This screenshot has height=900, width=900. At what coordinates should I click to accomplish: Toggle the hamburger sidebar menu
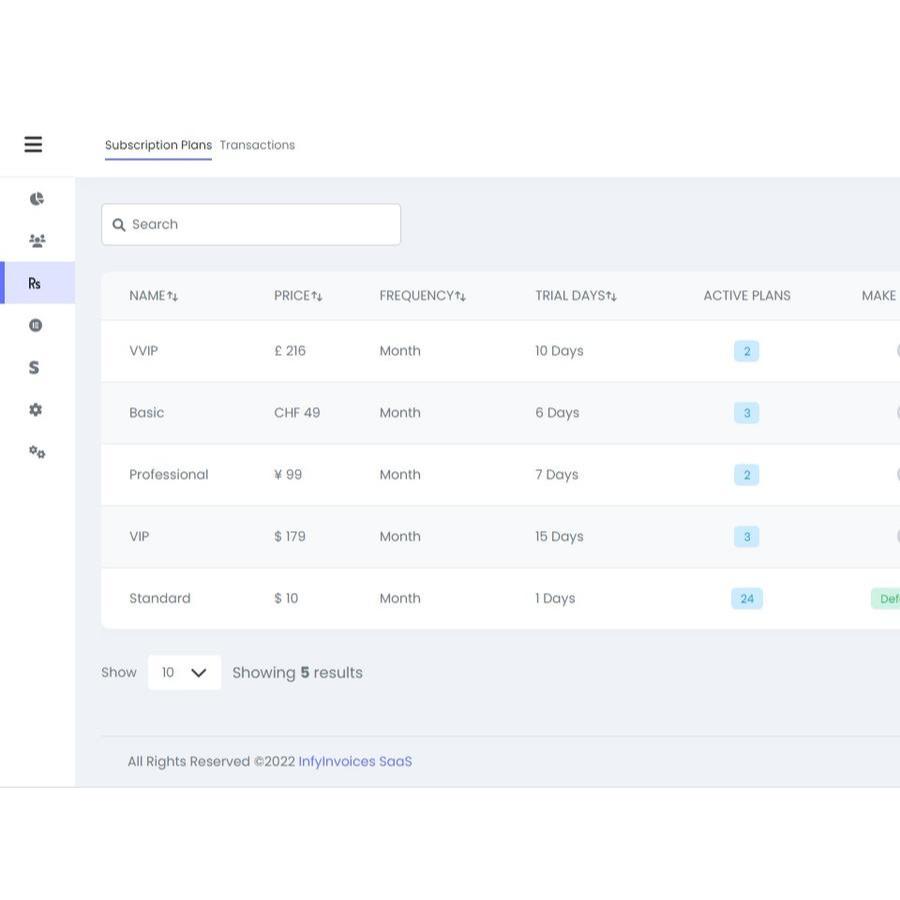(x=33, y=145)
